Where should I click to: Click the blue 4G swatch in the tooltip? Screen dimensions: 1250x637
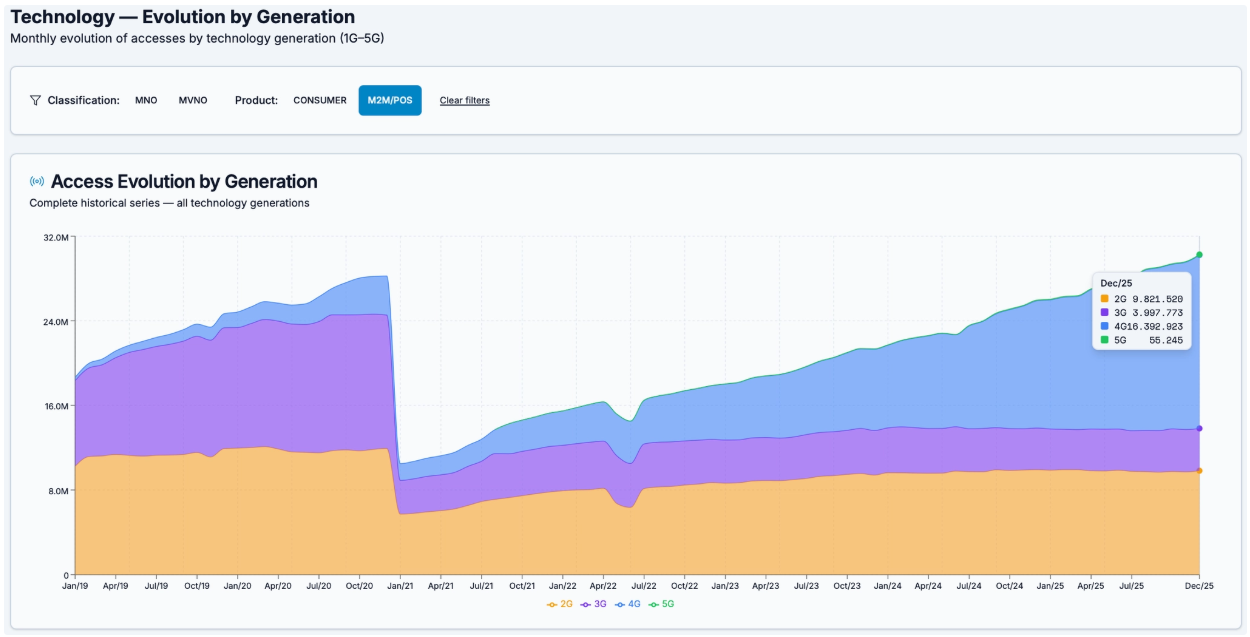[1105, 325]
